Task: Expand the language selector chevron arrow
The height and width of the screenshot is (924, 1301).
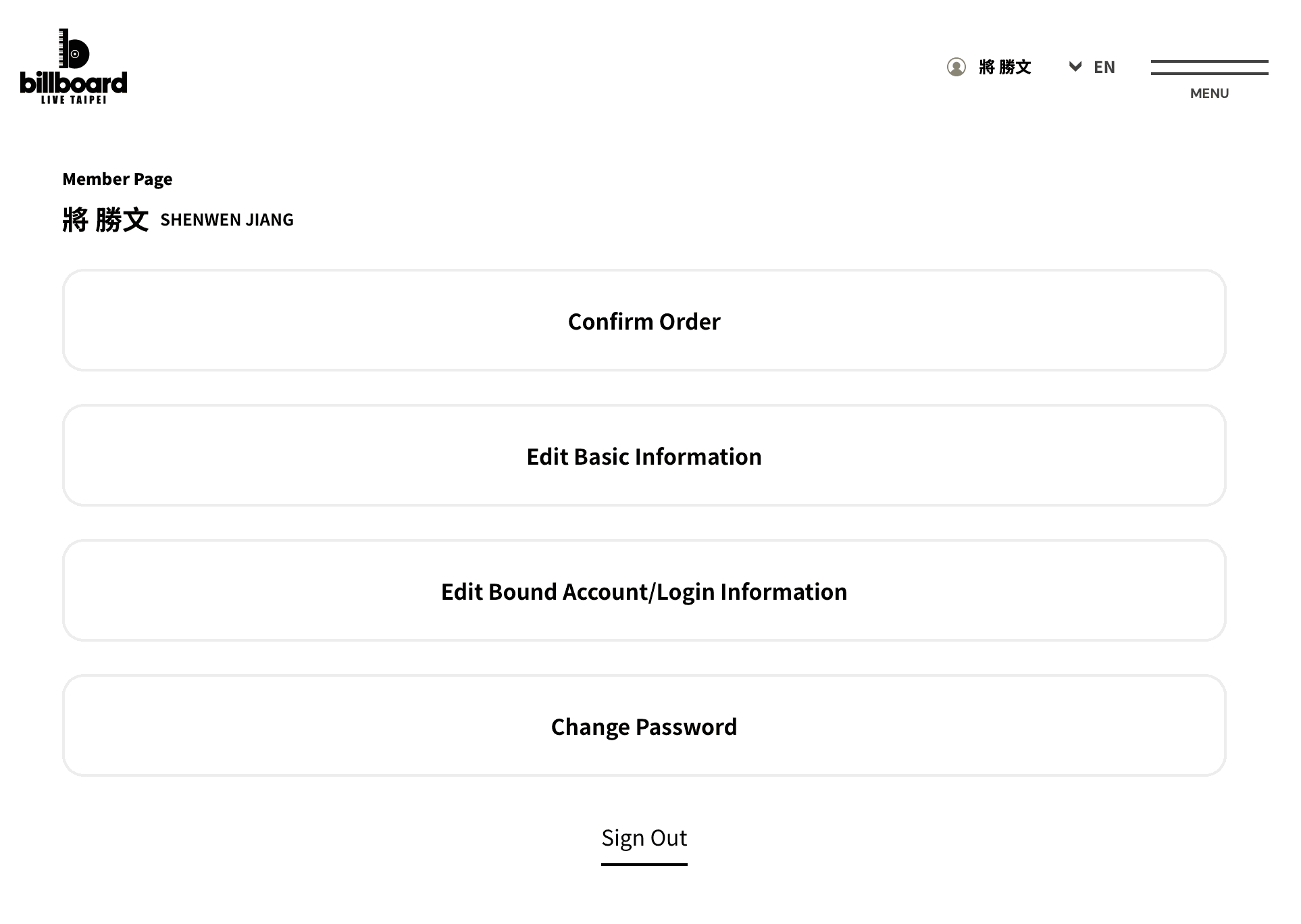Action: (x=1075, y=66)
